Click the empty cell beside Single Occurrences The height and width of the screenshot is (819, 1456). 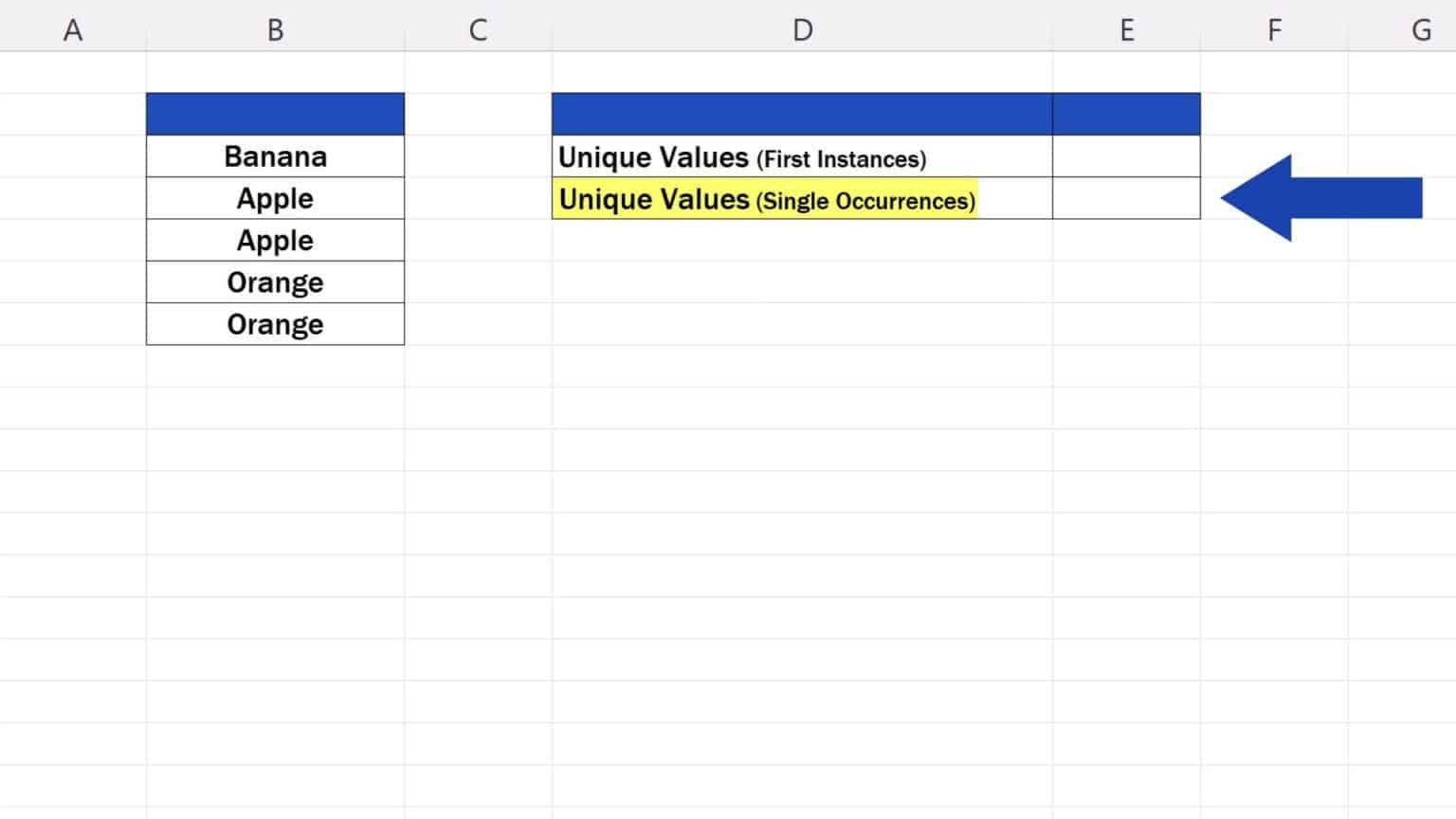coord(1126,199)
